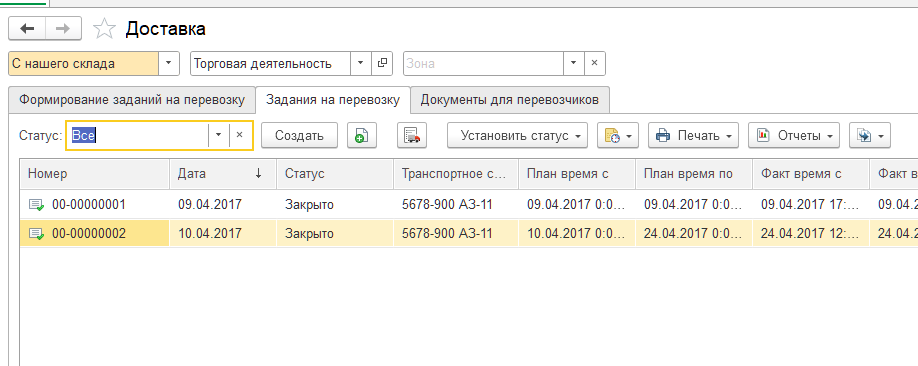Click the date cell 10.04.2017
This screenshot has width=918, height=366.
pos(210,234)
